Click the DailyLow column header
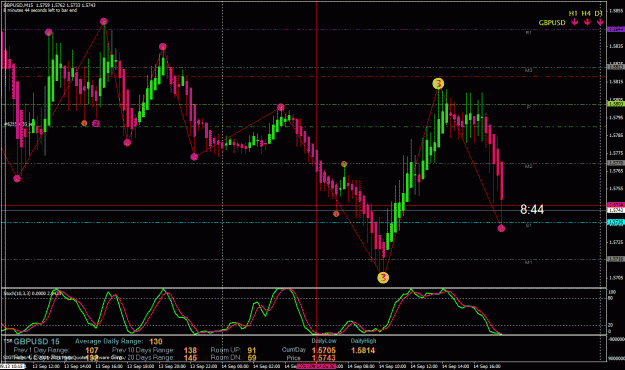 pyautogui.click(x=324, y=340)
